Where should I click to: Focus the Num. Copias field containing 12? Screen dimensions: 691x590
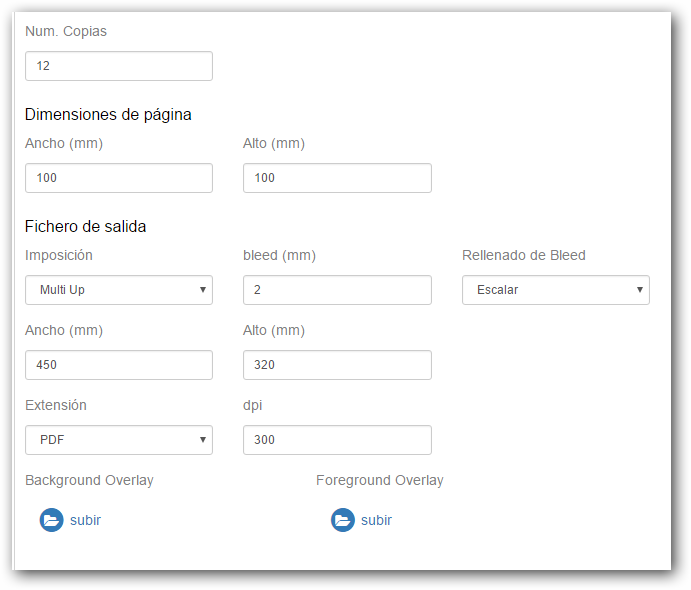click(119, 66)
